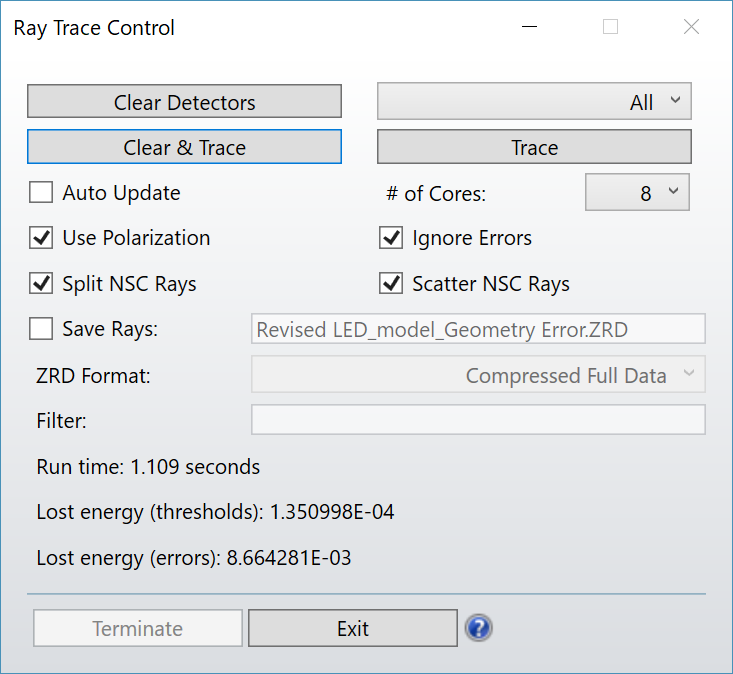Close the Ray Trace Control window
Viewport: 733px width, 674px height.
click(691, 27)
